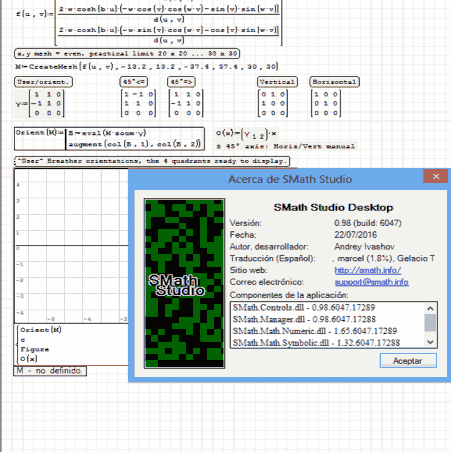Click the 'M - no definido.' error message
This screenshot has width=451, height=452.
pos(50,371)
